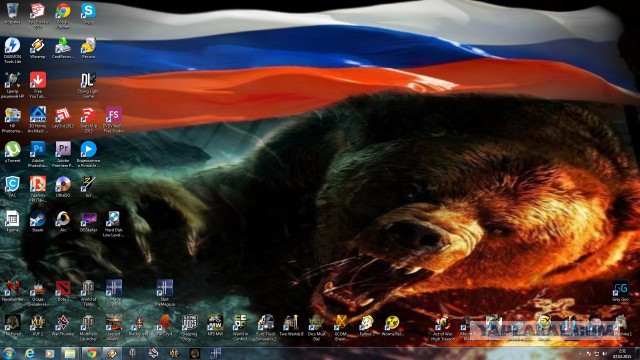Launch Google Chrome from desktop
This screenshot has height=360, width=640.
click(x=63, y=16)
